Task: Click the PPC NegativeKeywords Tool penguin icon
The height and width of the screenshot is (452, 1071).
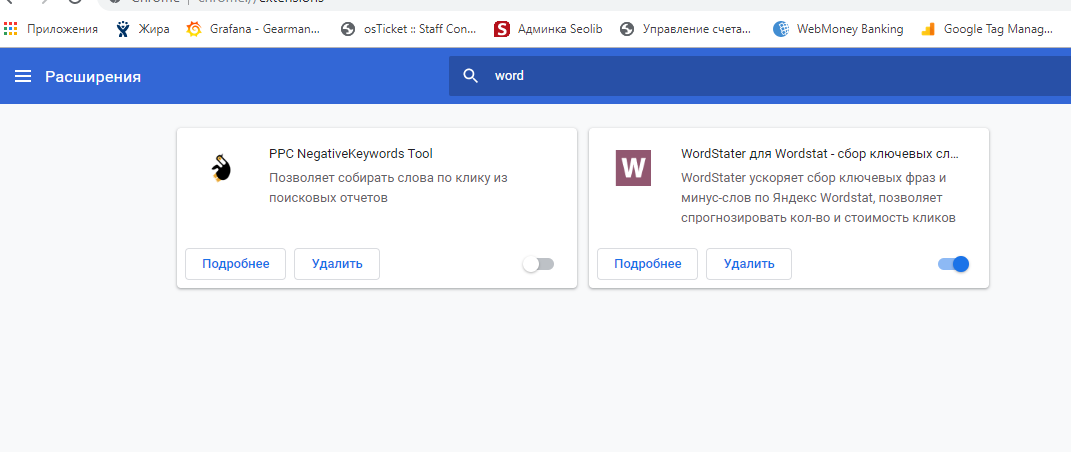Action: pyautogui.click(x=220, y=168)
